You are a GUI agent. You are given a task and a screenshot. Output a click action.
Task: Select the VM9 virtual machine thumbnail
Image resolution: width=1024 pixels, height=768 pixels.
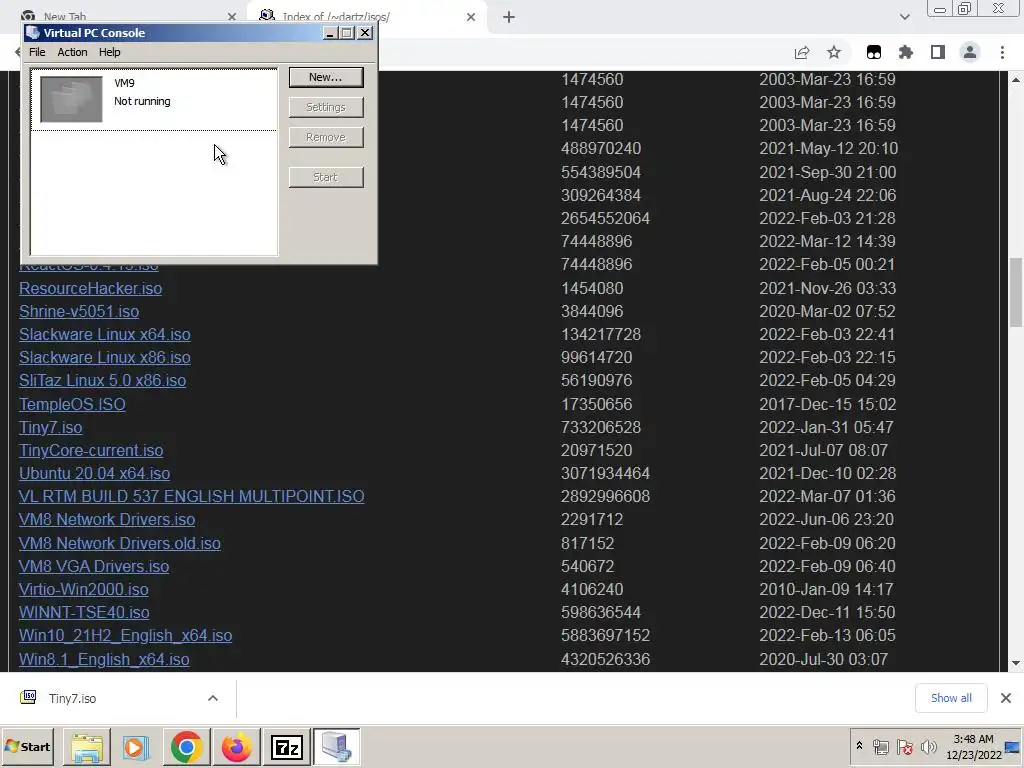[x=71, y=99]
